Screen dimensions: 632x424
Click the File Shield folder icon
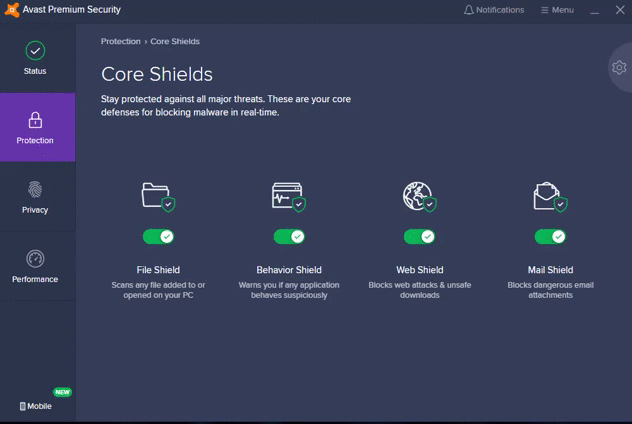coord(158,197)
